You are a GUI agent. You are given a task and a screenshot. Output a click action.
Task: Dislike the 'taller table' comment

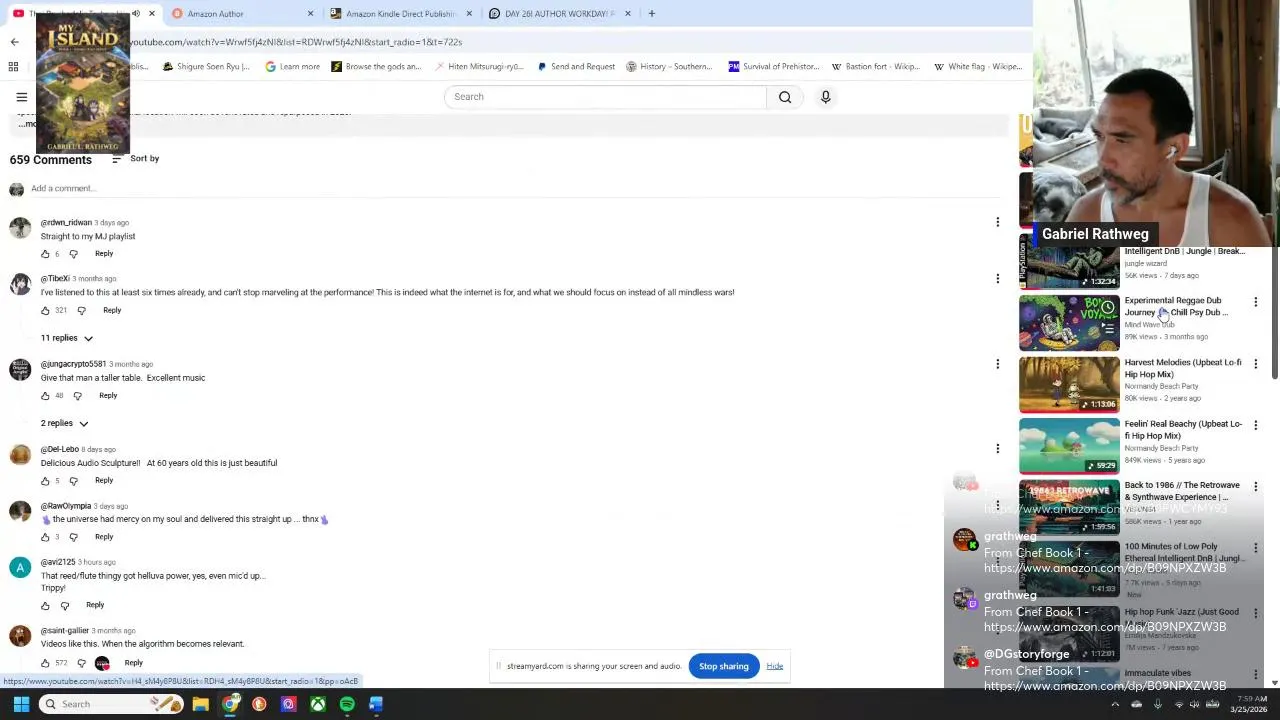(x=77, y=396)
